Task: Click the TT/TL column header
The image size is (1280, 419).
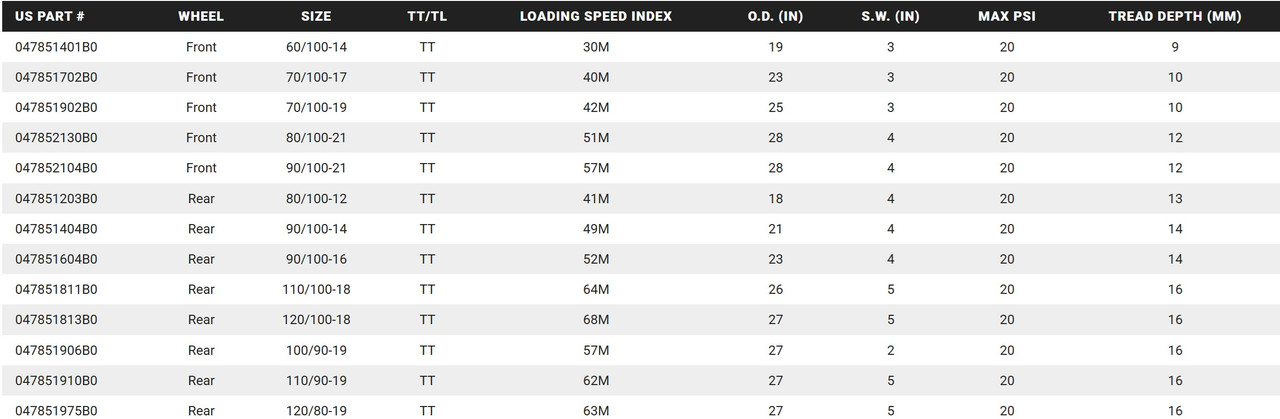Action: pos(428,17)
